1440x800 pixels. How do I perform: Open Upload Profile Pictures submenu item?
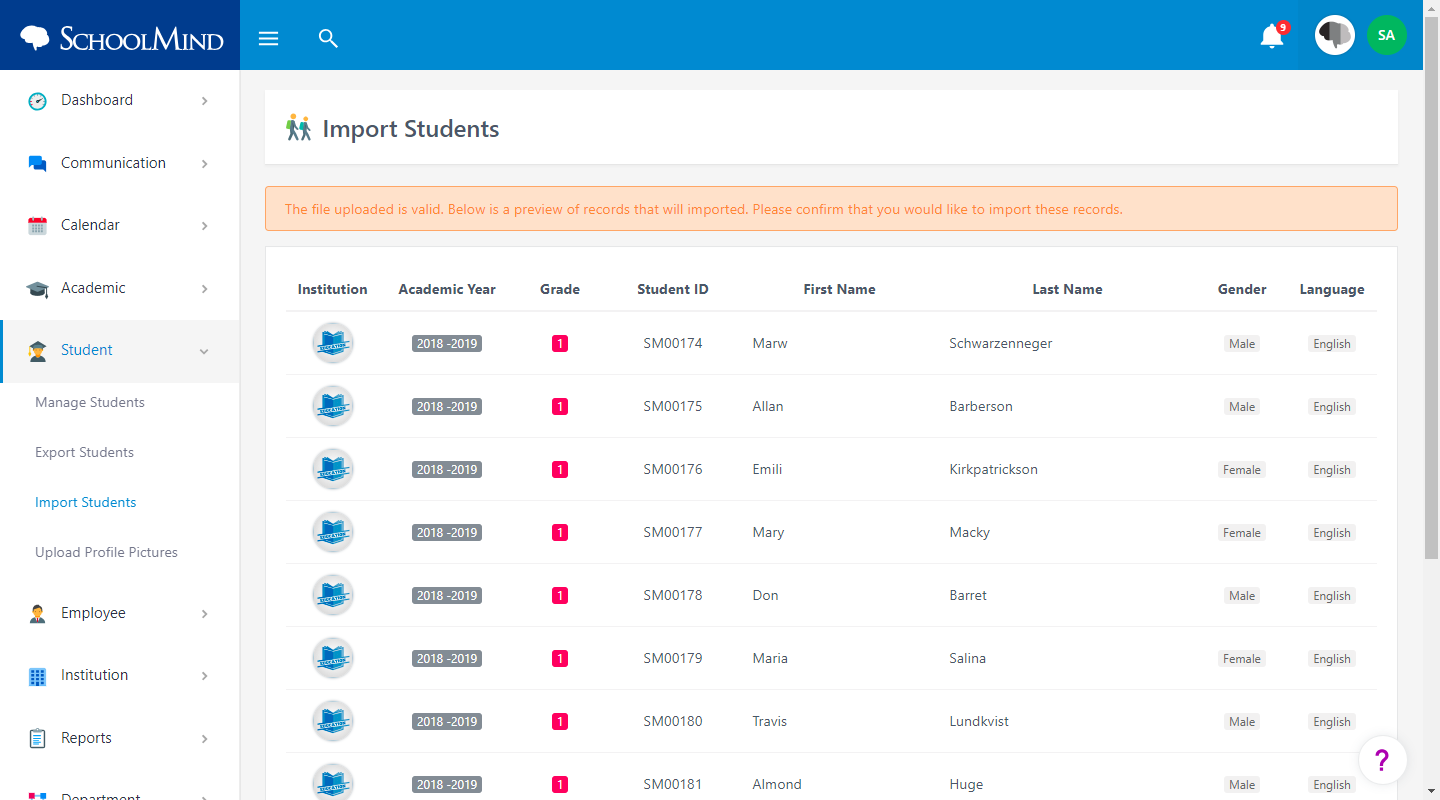click(x=106, y=552)
